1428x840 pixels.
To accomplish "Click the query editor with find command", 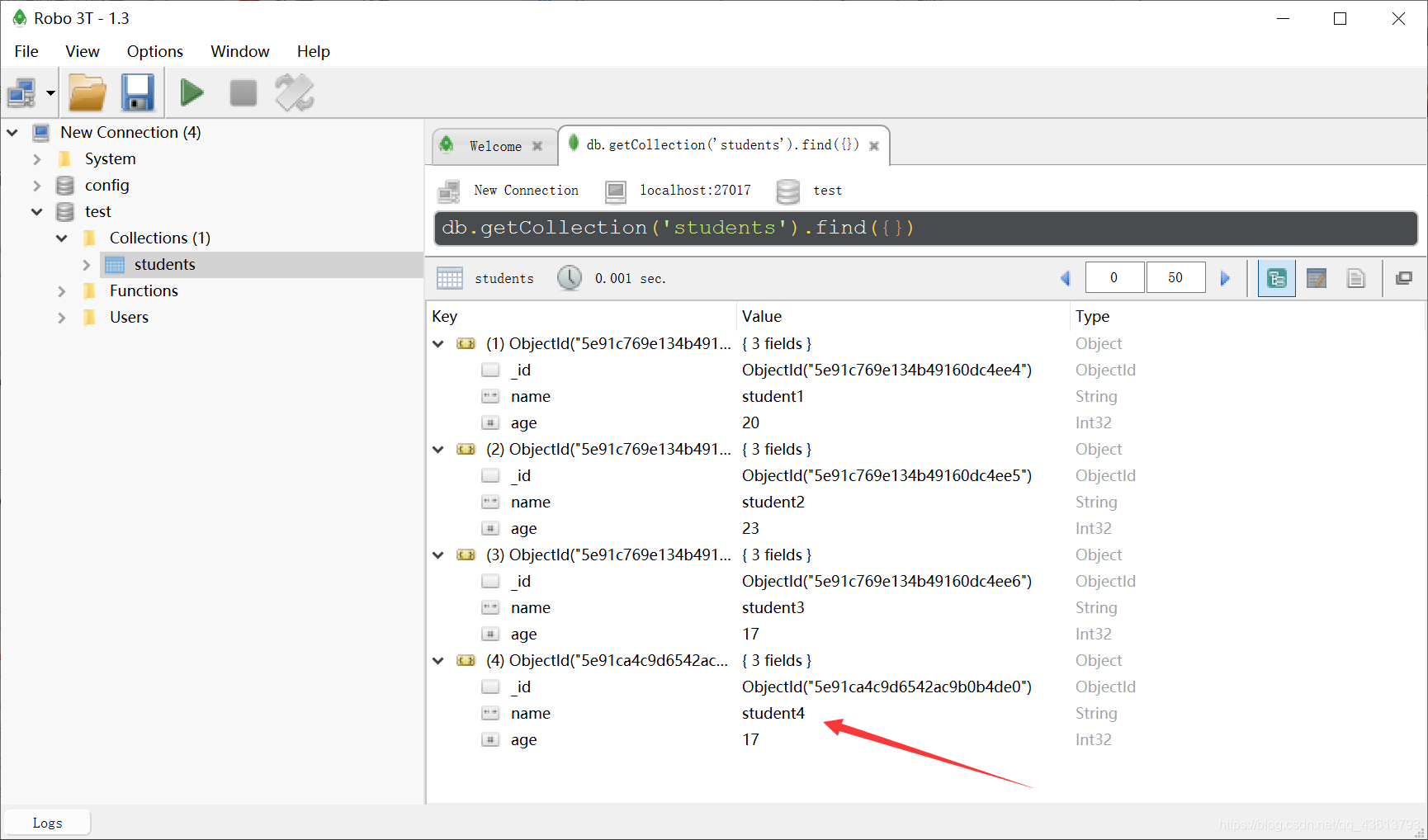I will [925, 228].
